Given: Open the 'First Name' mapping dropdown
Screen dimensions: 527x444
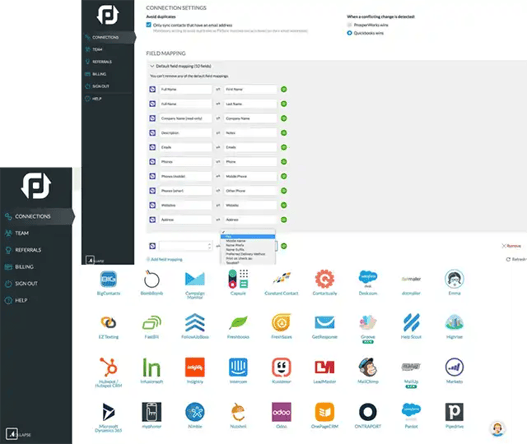Looking at the screenshot, I should click(x=250, y=89).
